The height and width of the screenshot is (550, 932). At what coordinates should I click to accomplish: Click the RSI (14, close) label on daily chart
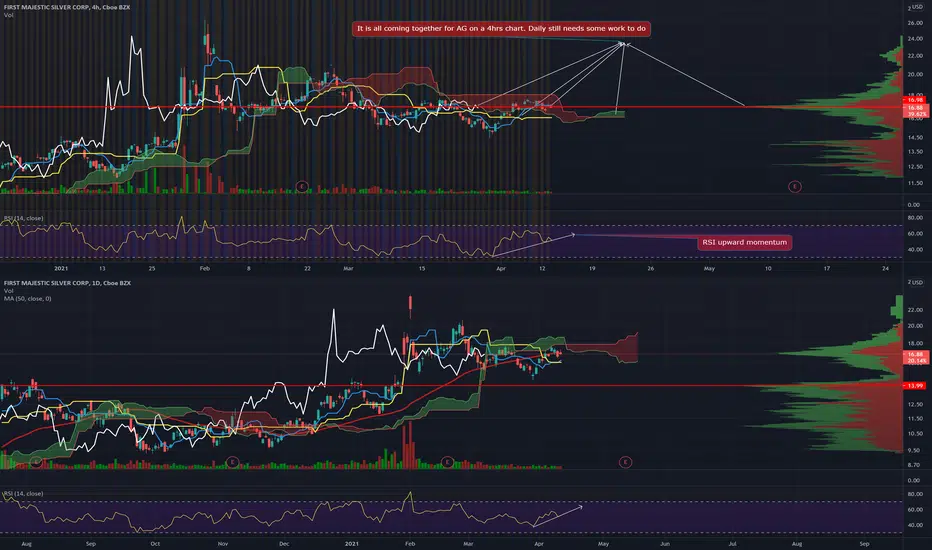click(x=24, y=494)
